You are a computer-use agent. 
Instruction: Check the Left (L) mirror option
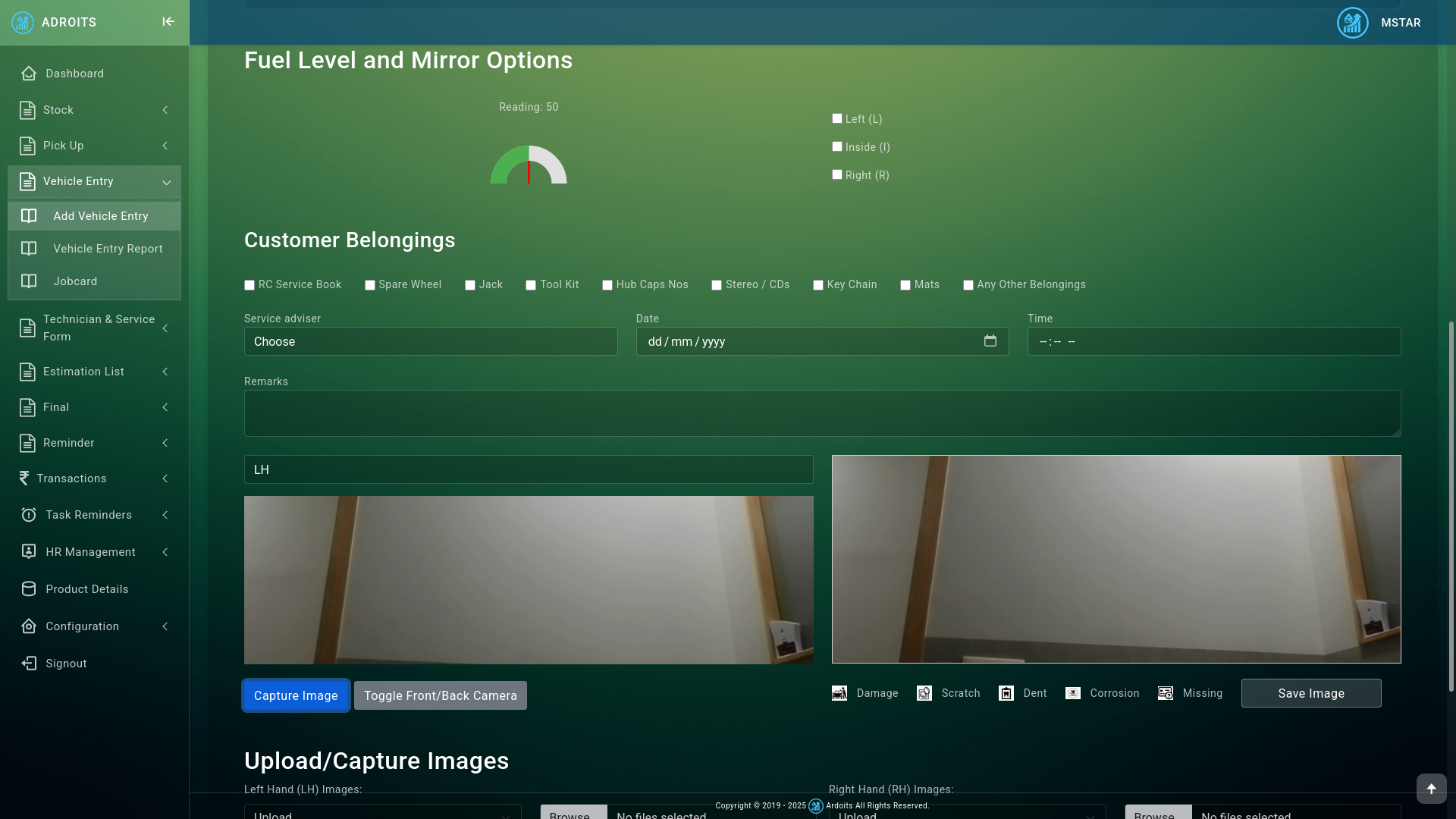click(x=837, y=118)
